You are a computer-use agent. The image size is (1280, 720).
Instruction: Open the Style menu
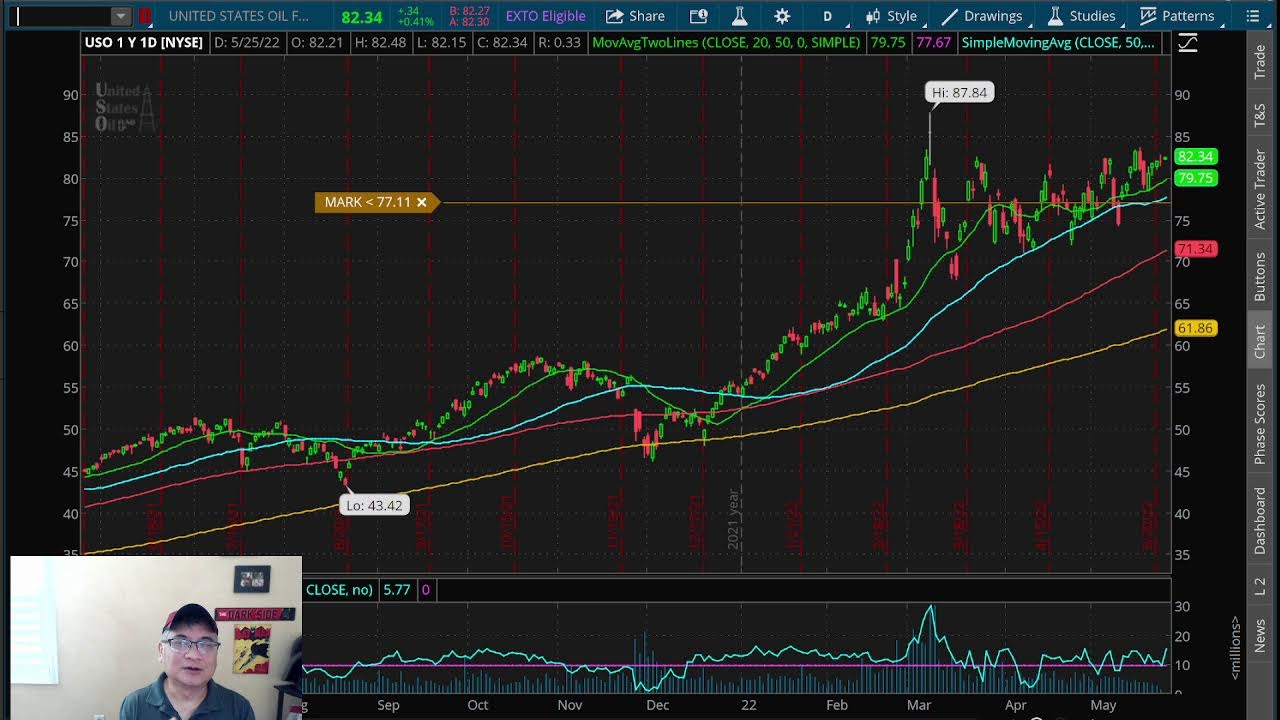(891, 16)
